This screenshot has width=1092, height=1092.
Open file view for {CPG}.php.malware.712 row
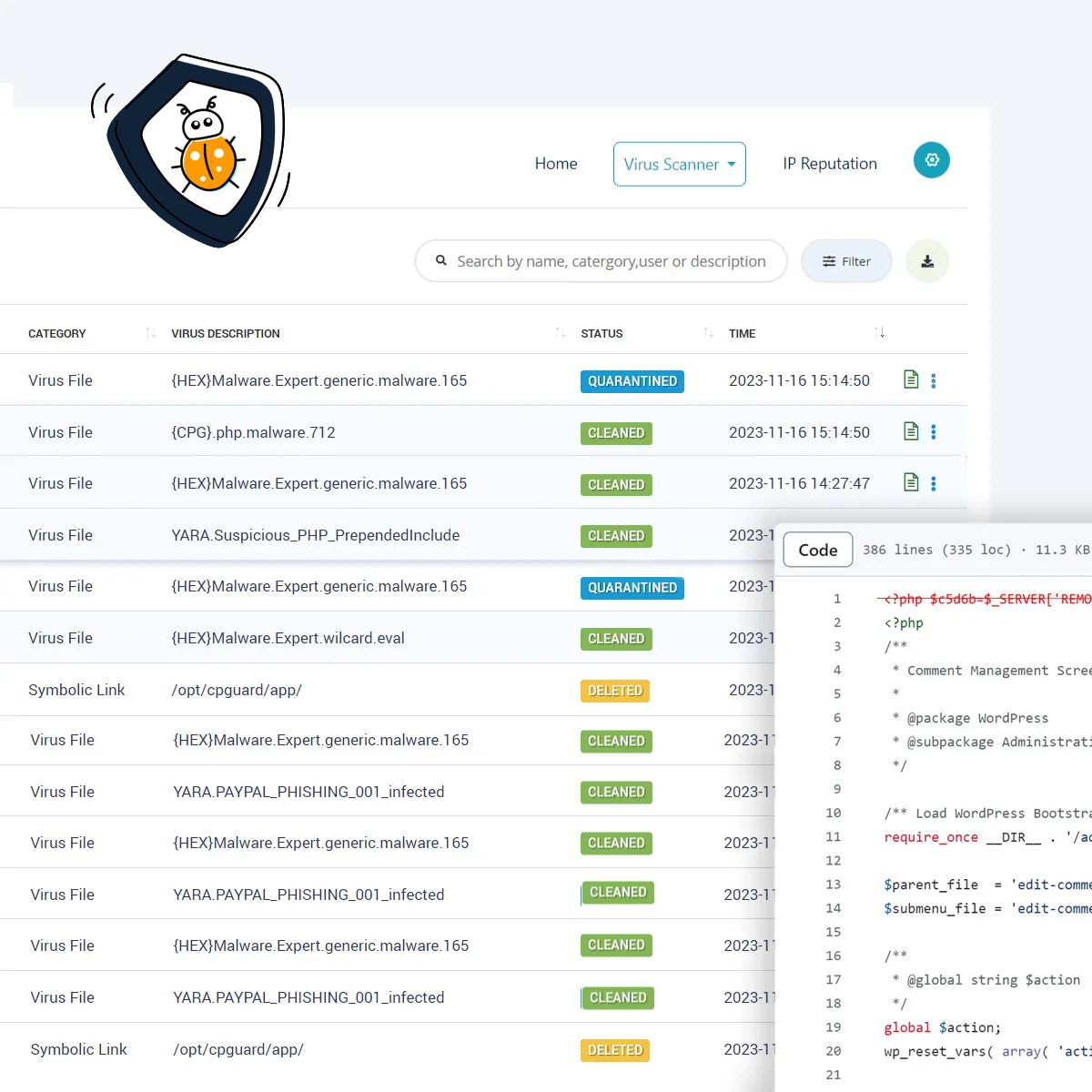coord(911,431)
